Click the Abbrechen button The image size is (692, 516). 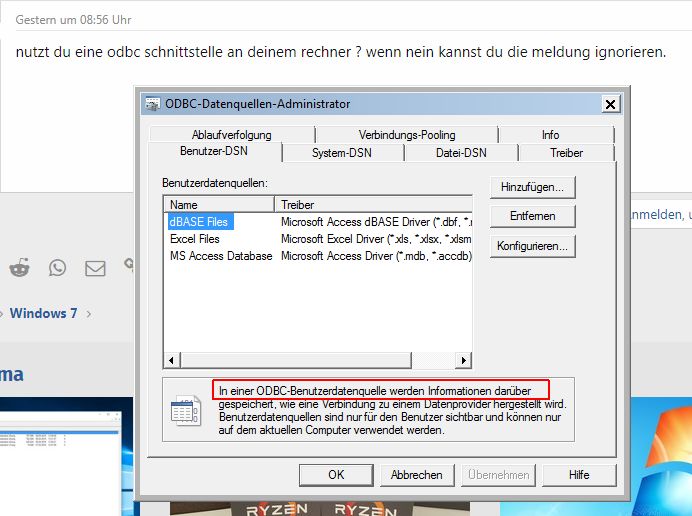pos(417,475)
